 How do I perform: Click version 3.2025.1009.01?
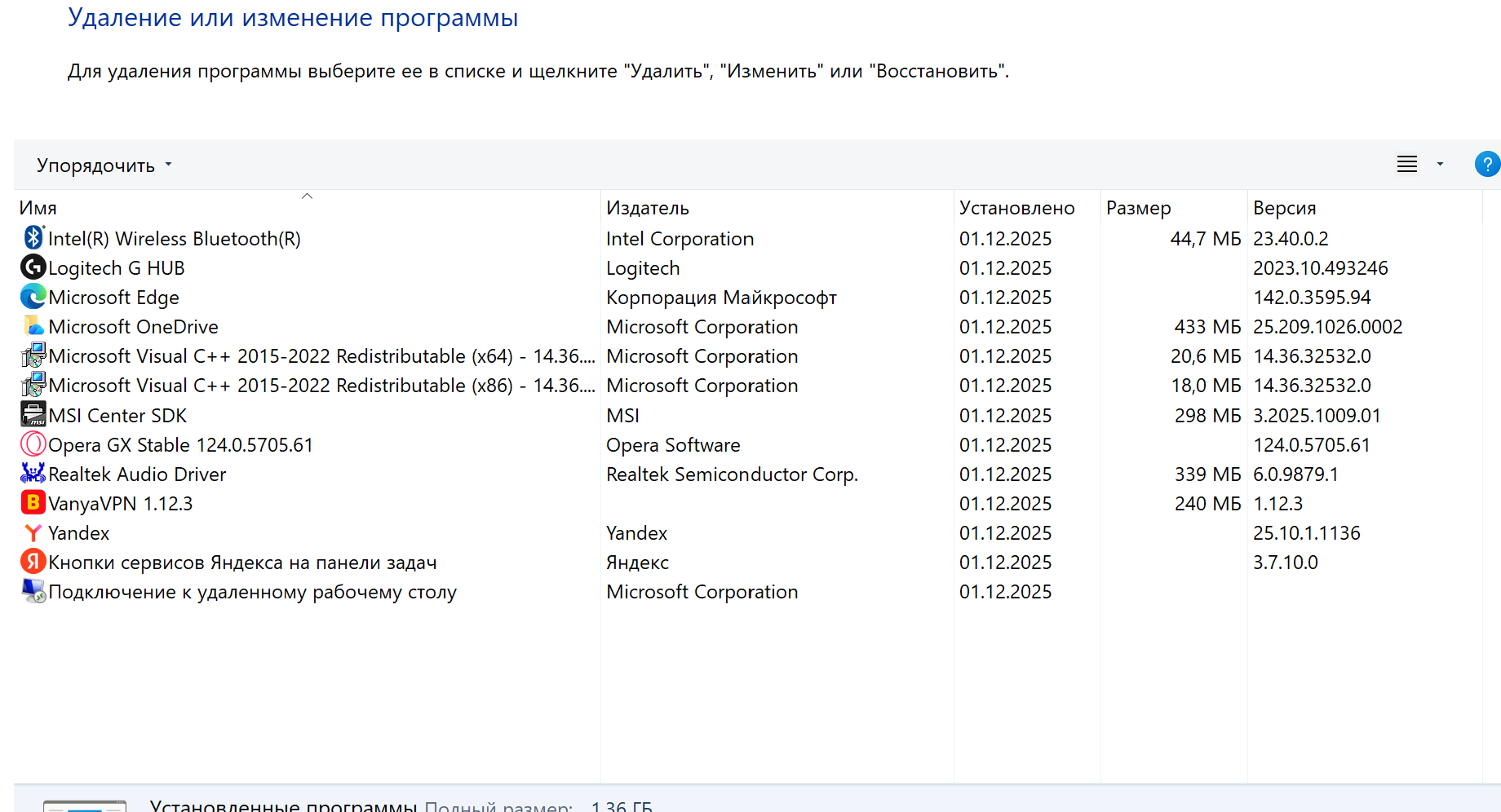pyautogui.click(x=1317, y=416)
